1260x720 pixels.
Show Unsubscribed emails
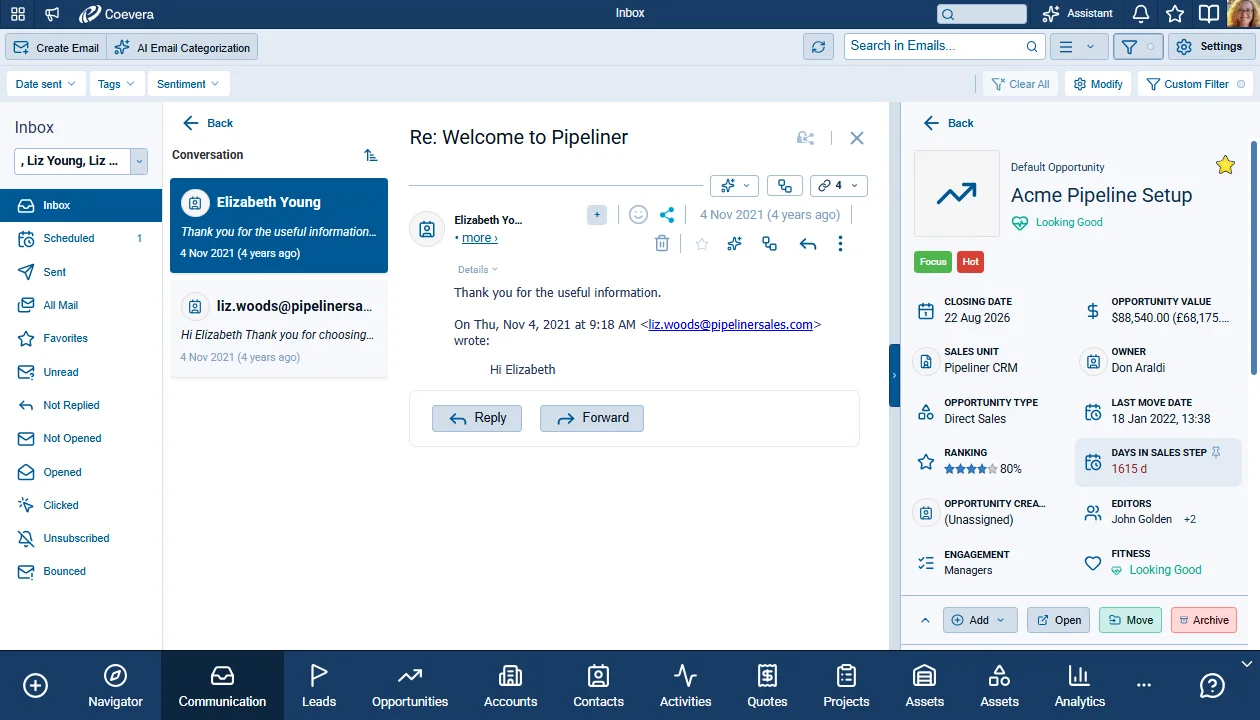[81, 538]
